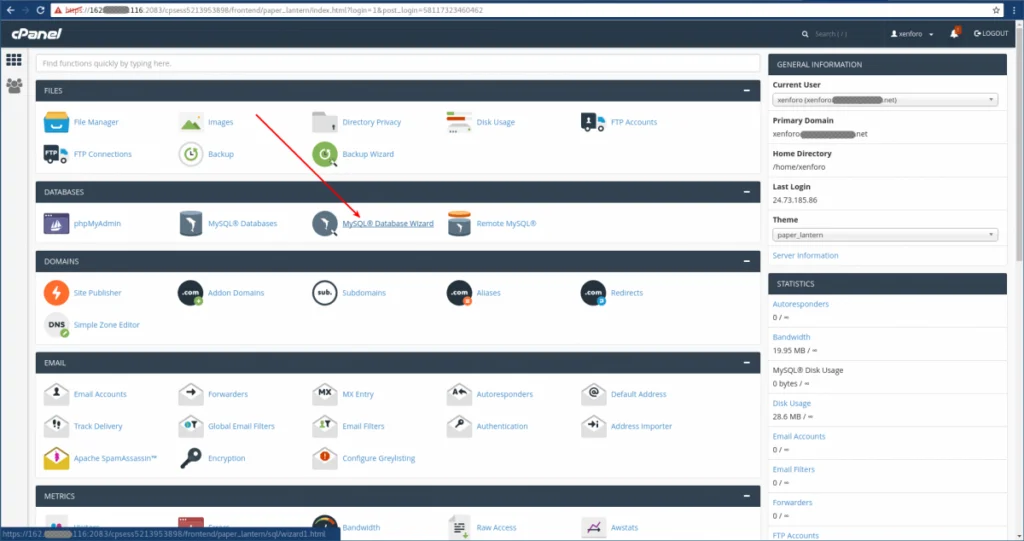
Task: Open the Current User dropdown
Action: (x=885, y=100)
